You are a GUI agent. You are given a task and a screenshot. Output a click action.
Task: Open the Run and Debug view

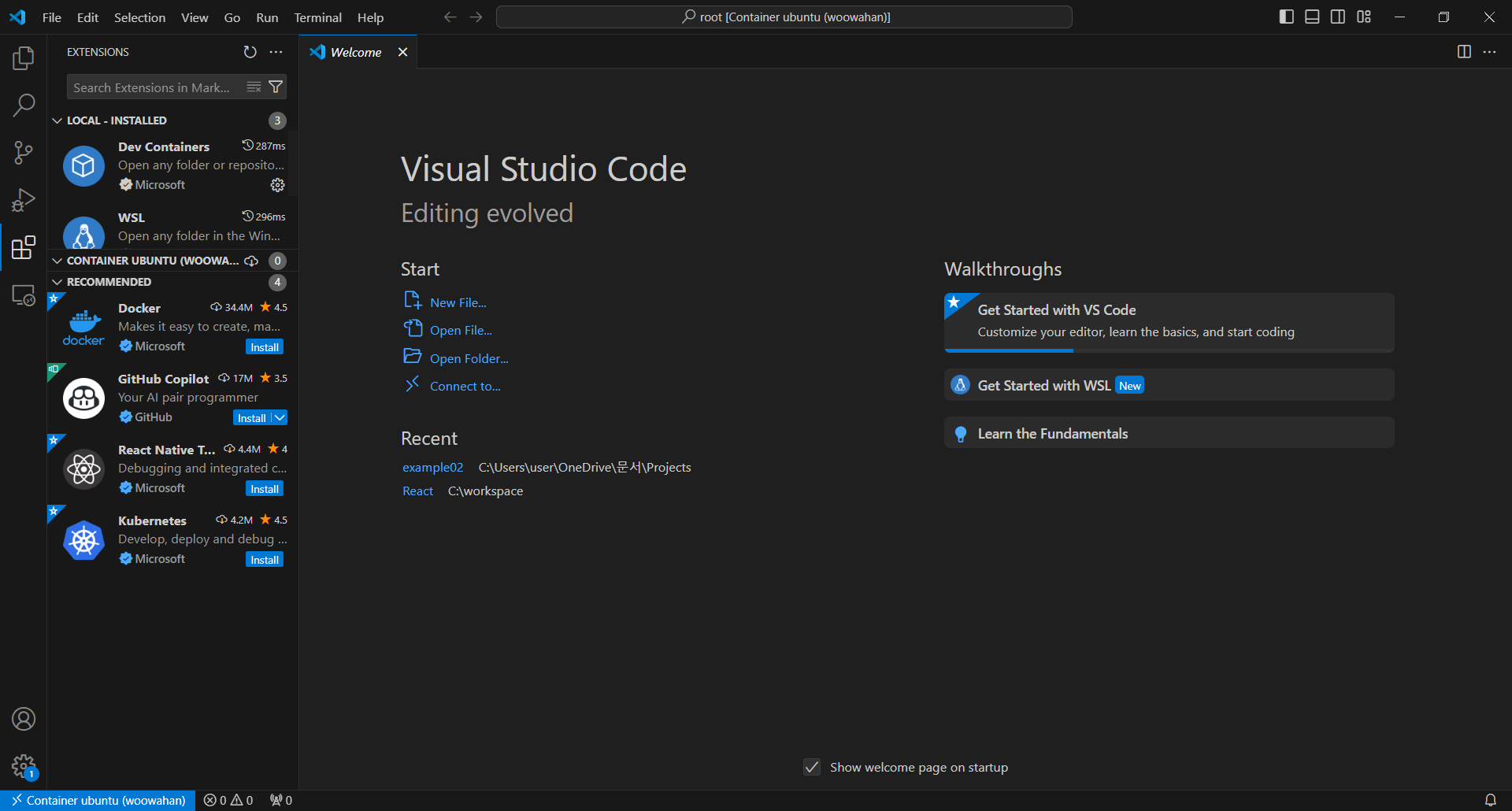point(24,200)
